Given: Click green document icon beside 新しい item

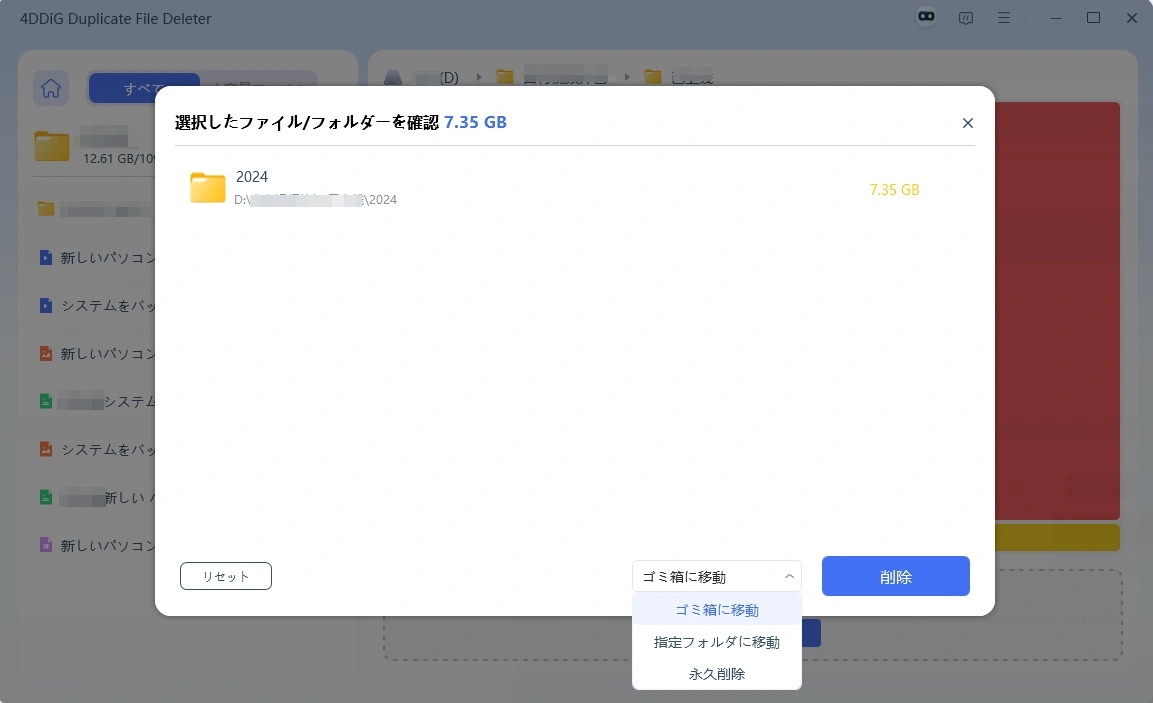Looking at the screenshot, I should (x=46, y=498).
